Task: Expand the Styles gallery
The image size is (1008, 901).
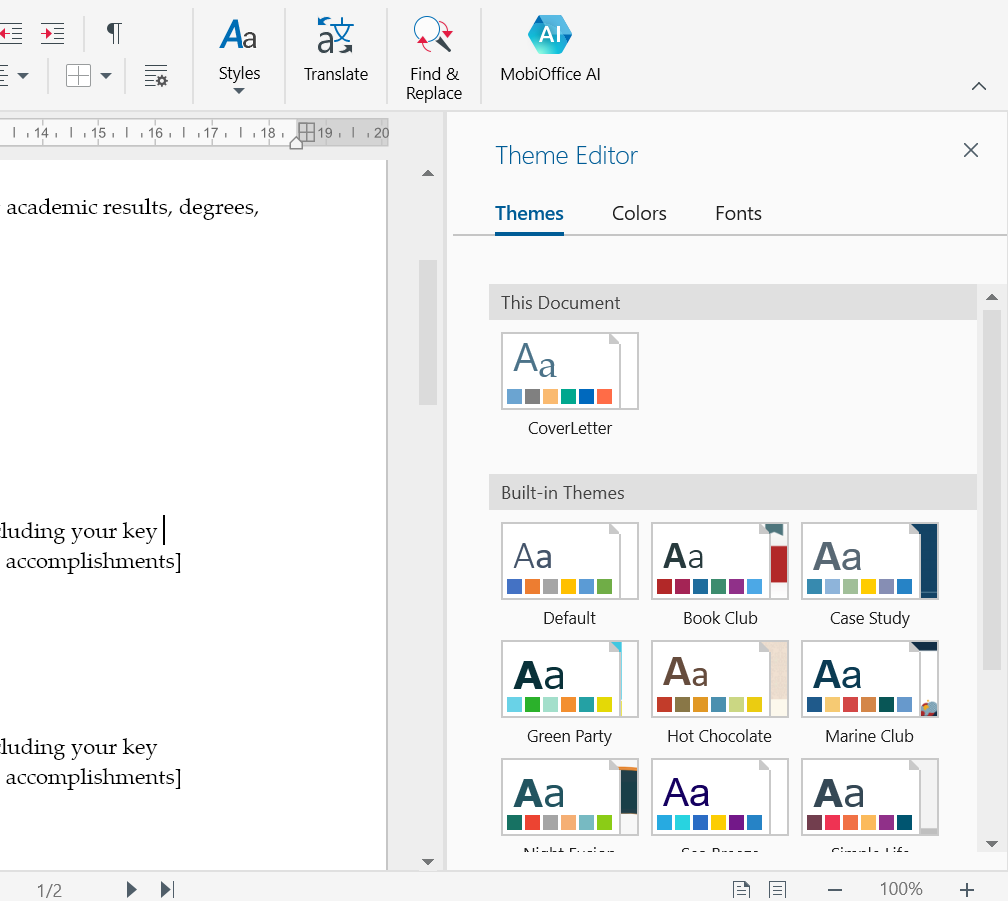Action: pyautogui.click(x=239, y=57)
